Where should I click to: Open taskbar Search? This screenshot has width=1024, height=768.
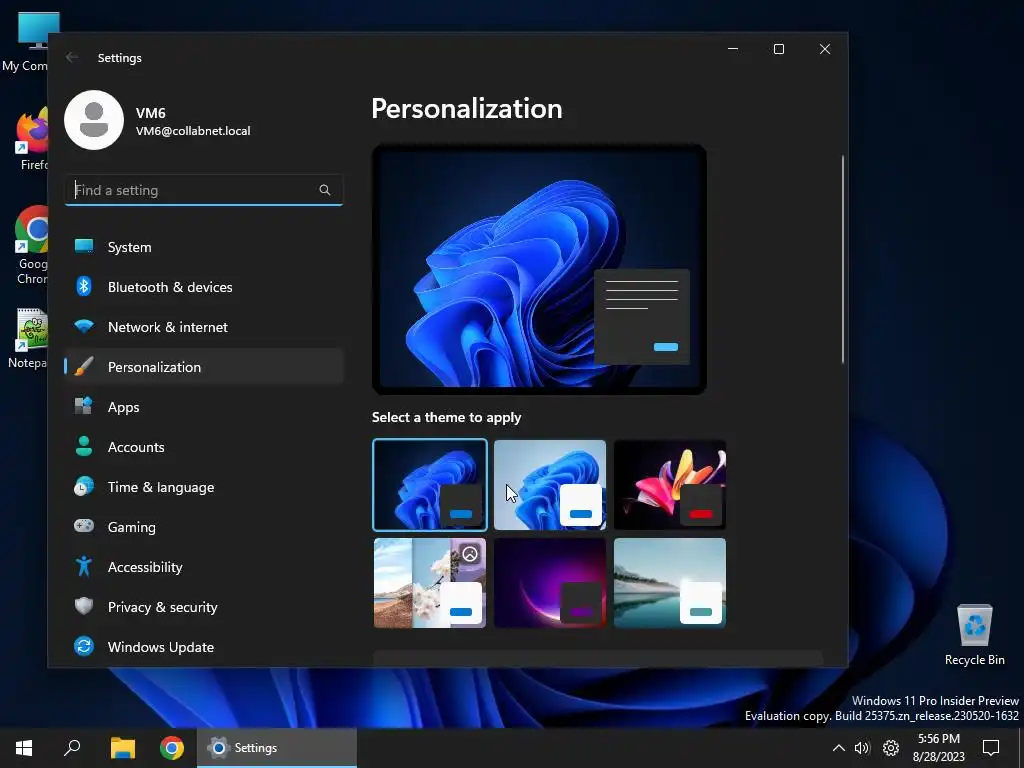(72, 748)
